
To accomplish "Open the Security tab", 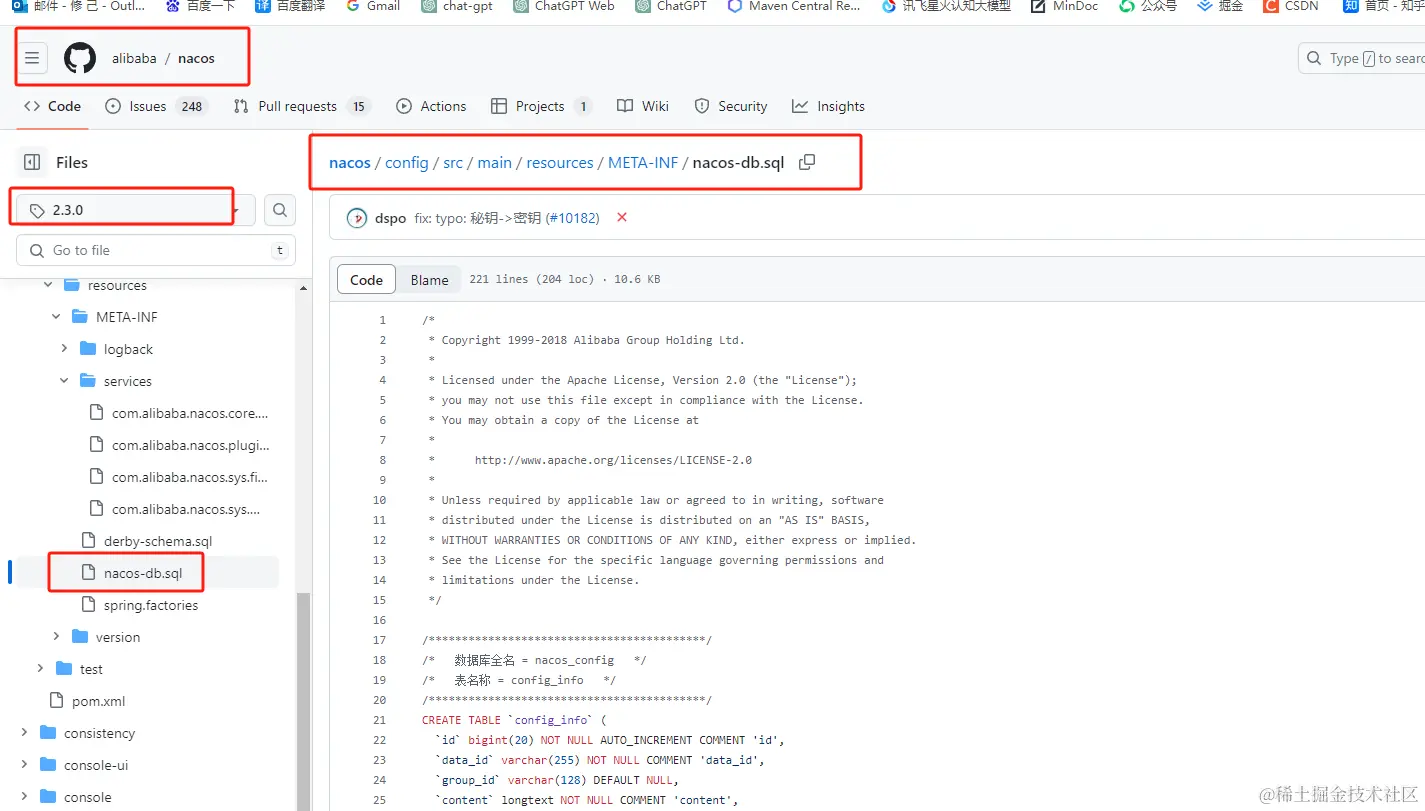I will click(731, 106).
